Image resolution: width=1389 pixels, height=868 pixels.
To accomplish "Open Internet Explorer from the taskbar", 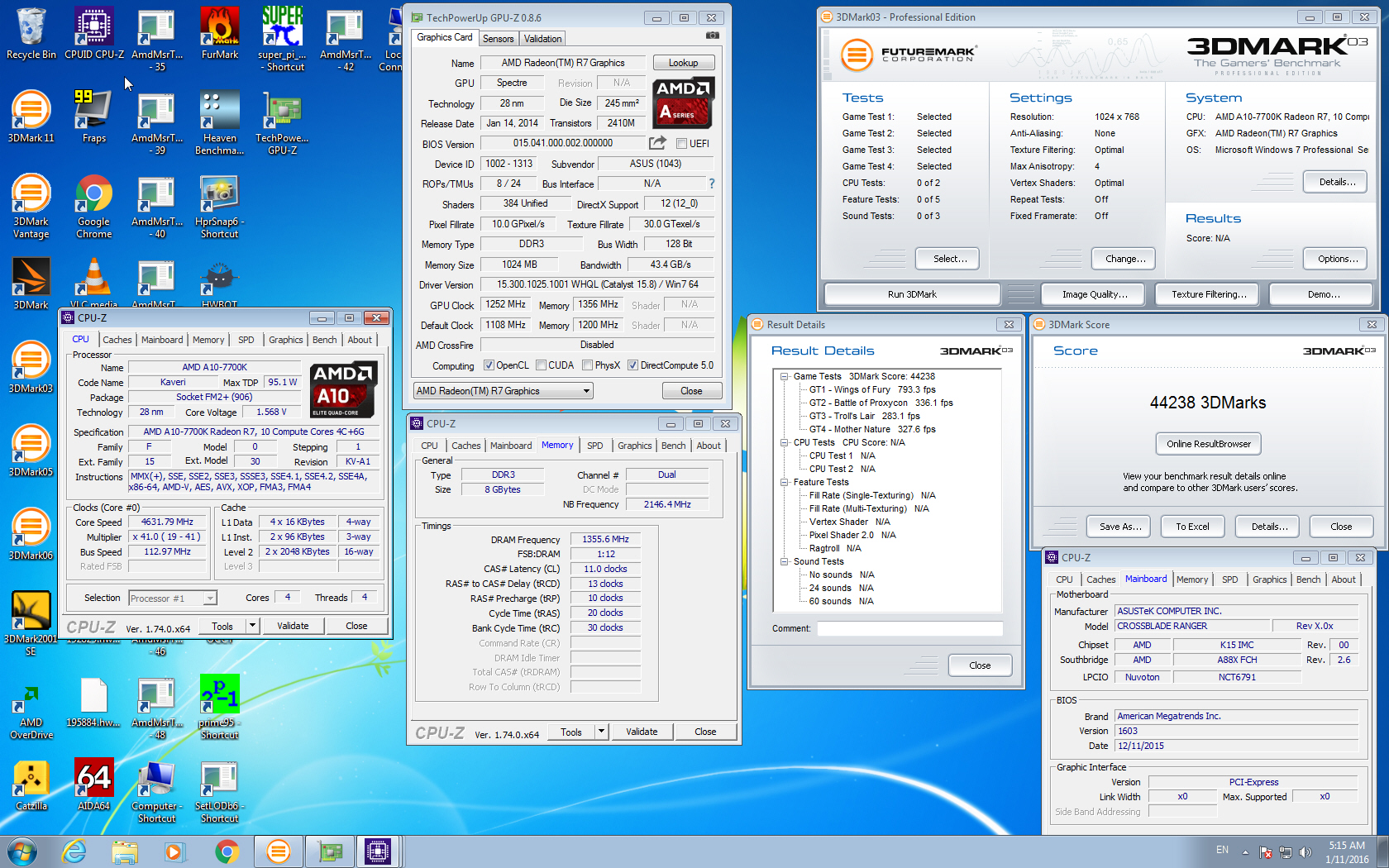I will (74, 851).
